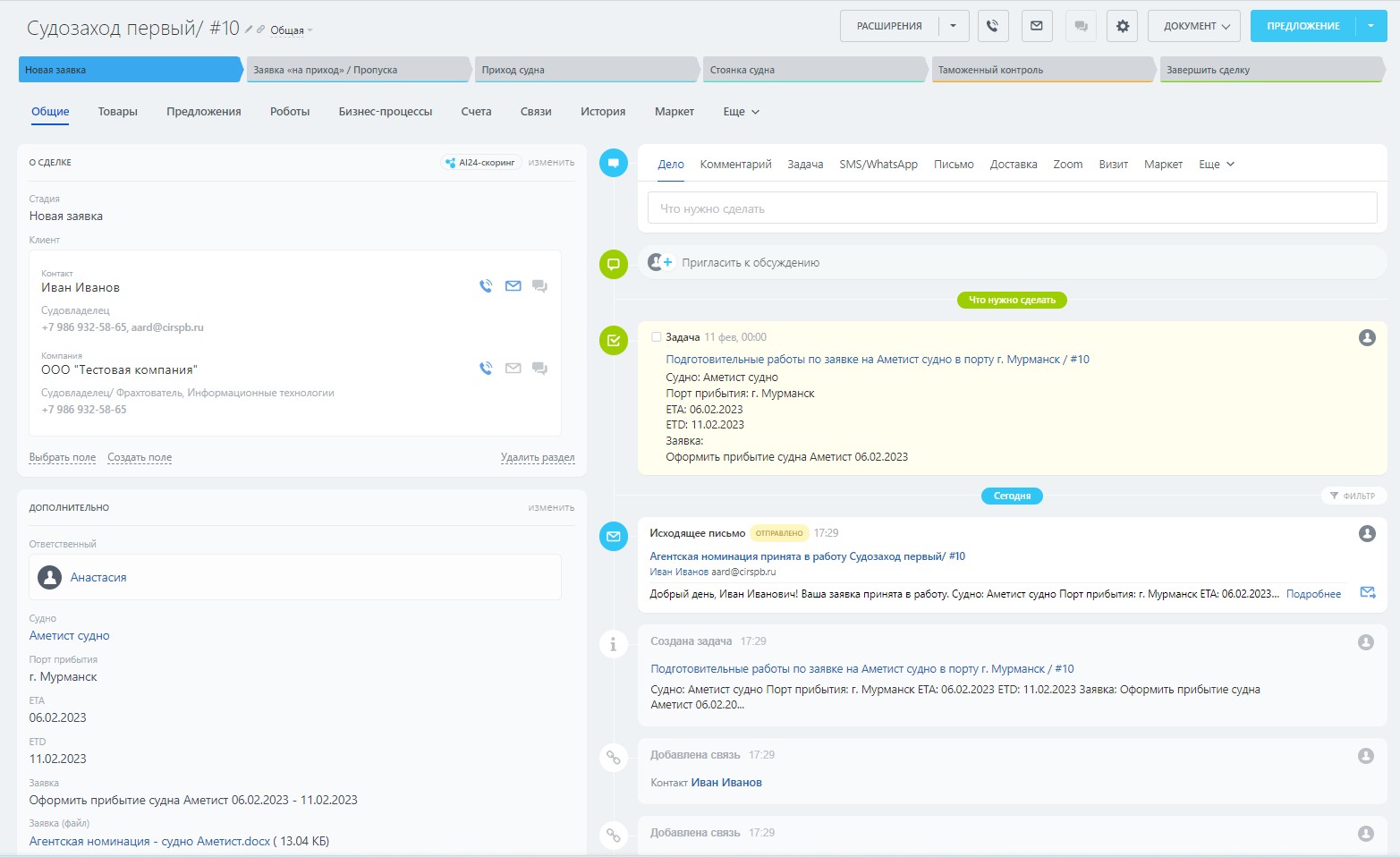Mark the task checkbox as completed
This screenshot has width=1400, height=857.
[x=656, y=337]
